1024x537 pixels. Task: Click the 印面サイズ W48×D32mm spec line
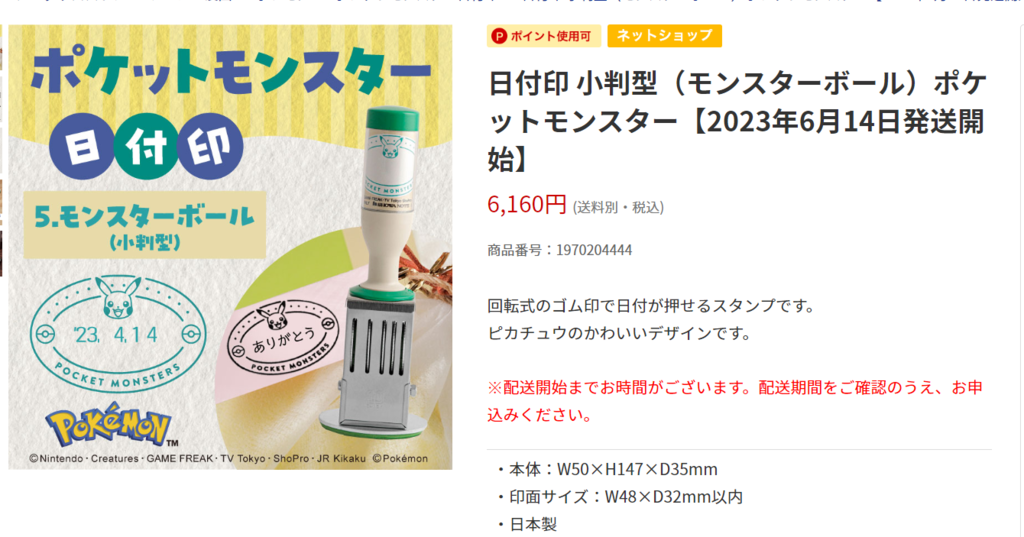coord(620,497)
